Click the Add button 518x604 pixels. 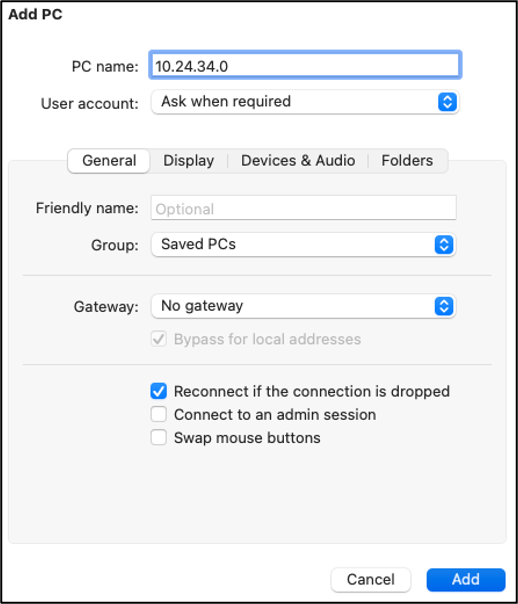(466, 579)
